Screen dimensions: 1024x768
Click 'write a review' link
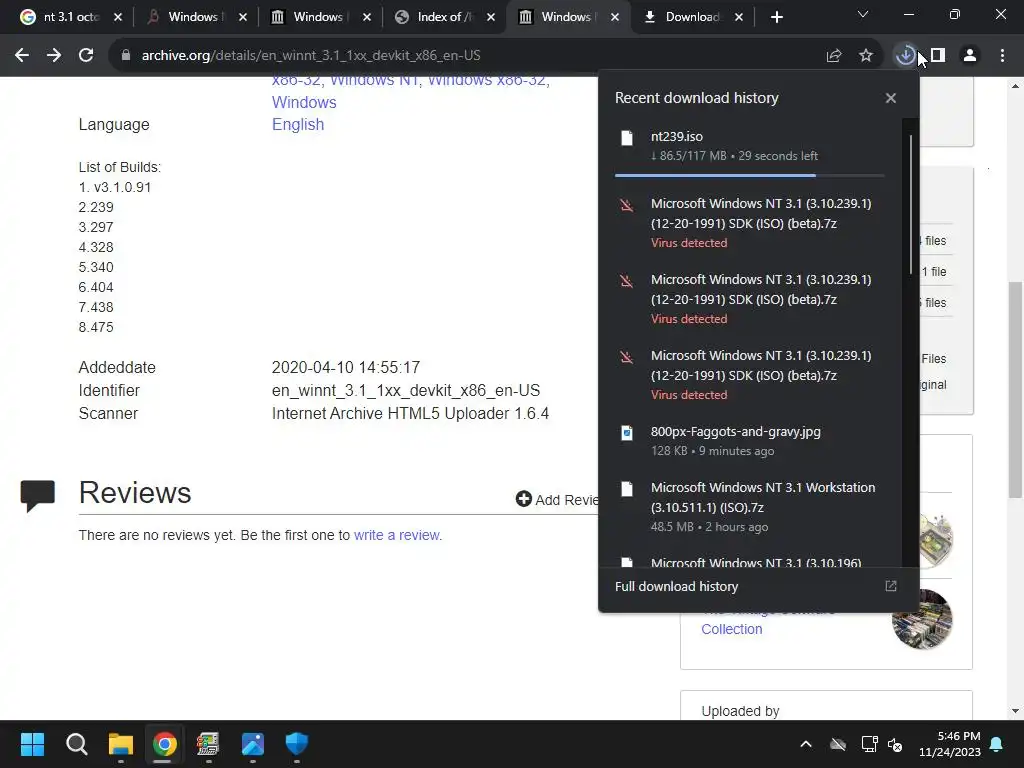click(396, 535)
